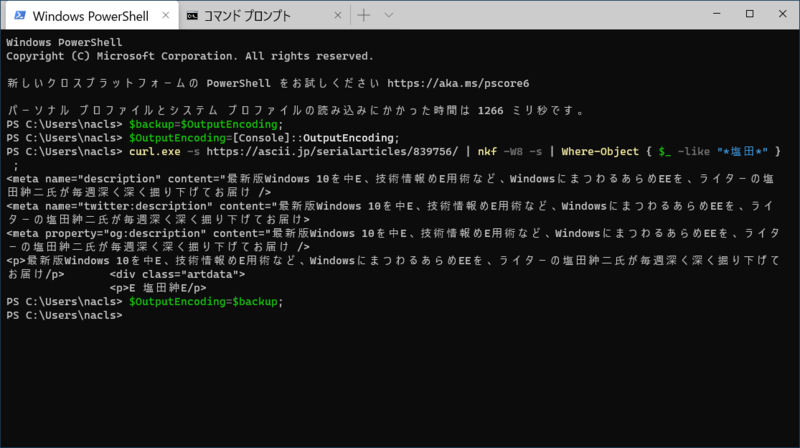Click the last empty PS C:\Users\nacls> prompt
800x448 pixels.
click(64, 315)
